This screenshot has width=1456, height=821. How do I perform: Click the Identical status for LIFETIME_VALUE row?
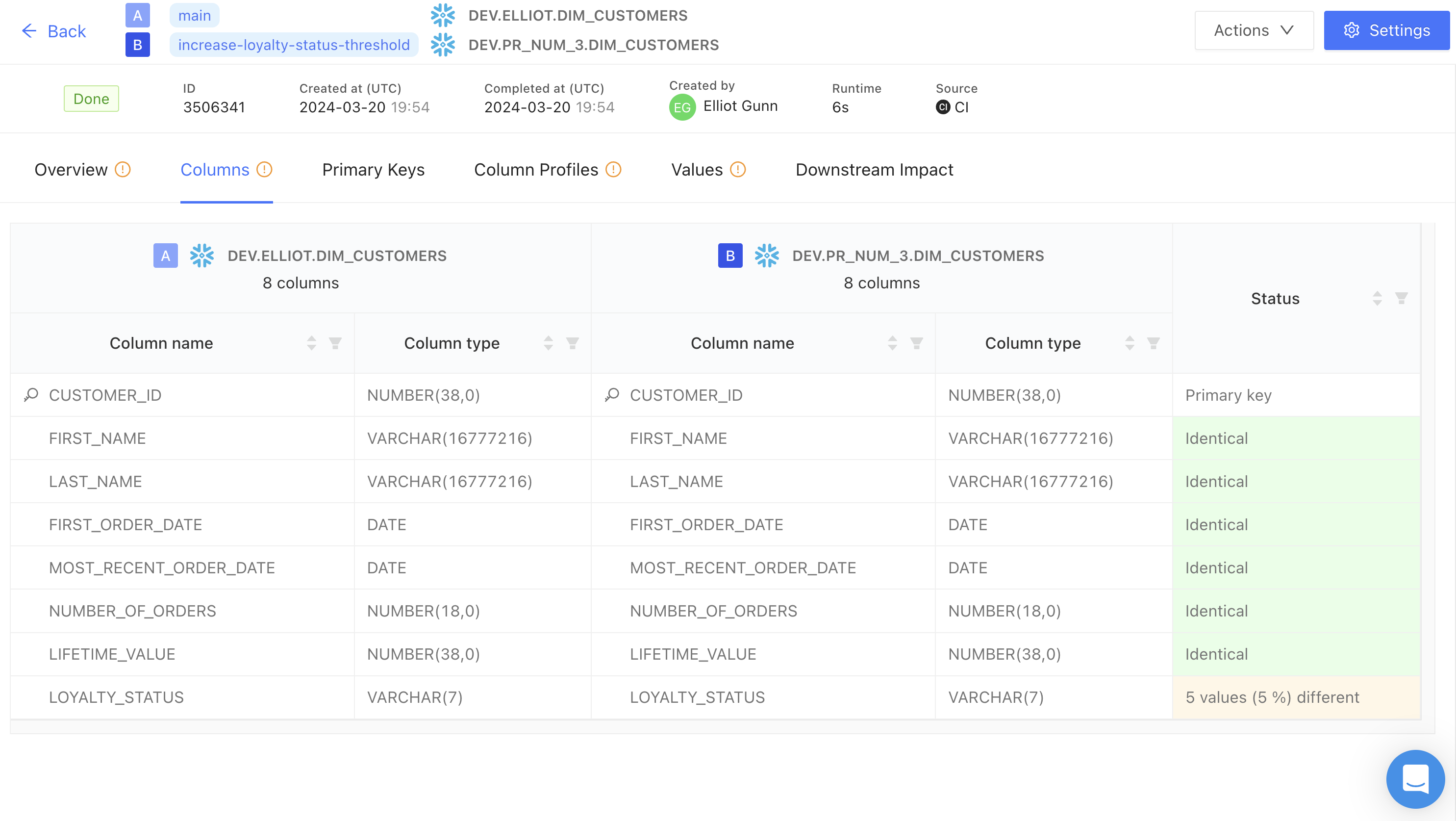click(x=1296, y=654)
